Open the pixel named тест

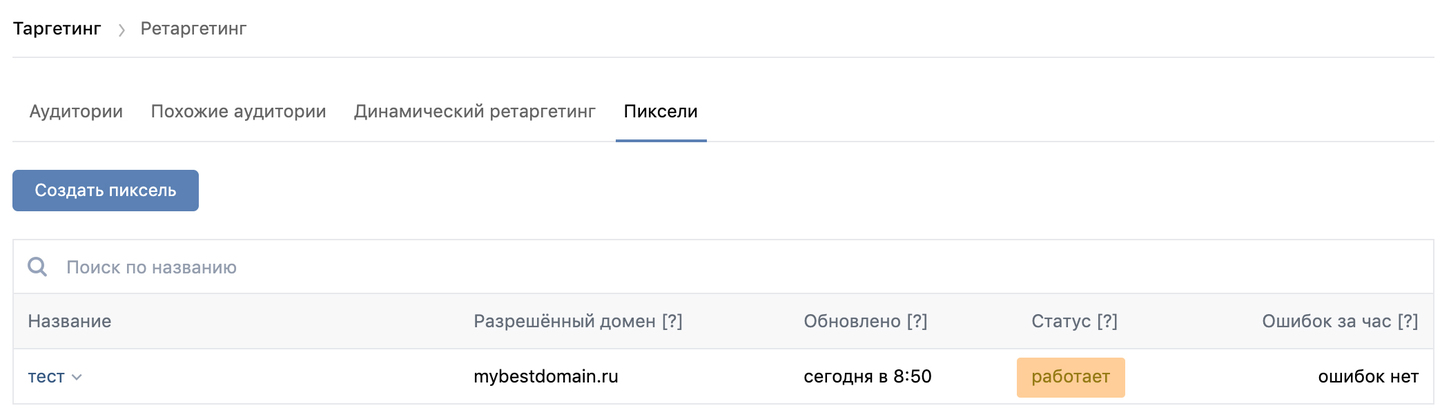click(46, 377)
